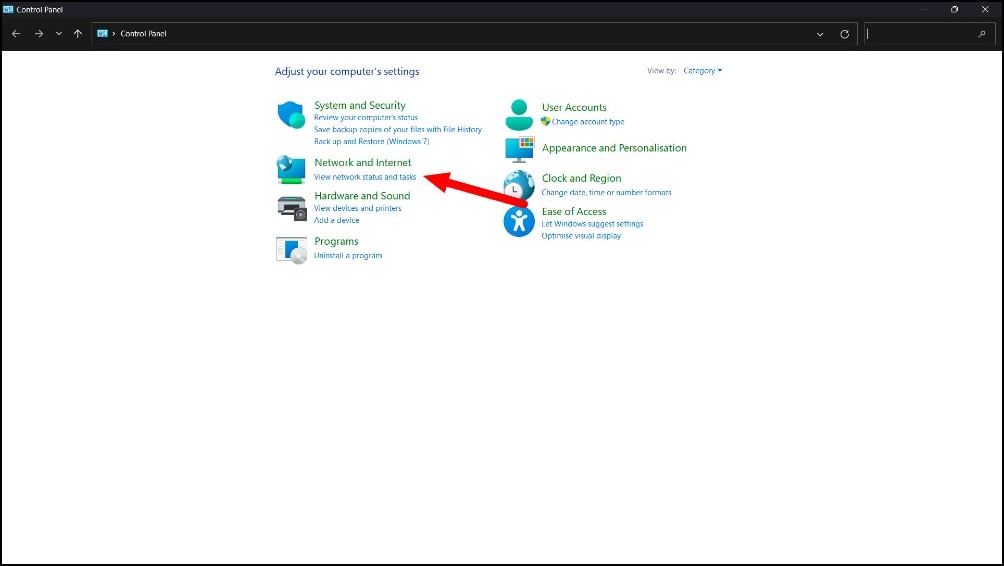
Task: Open the View by Category dropdown
Action: [702, 70]
